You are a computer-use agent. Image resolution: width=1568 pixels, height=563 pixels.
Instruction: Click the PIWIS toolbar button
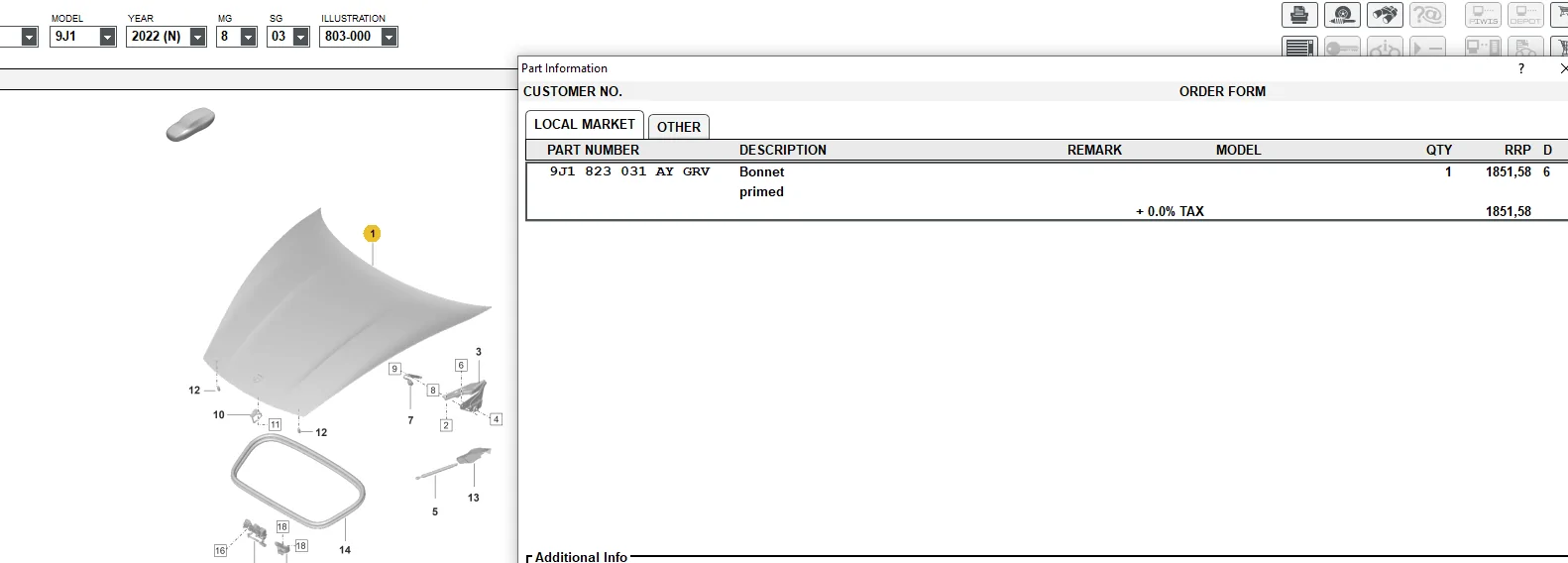point(1484,15)
